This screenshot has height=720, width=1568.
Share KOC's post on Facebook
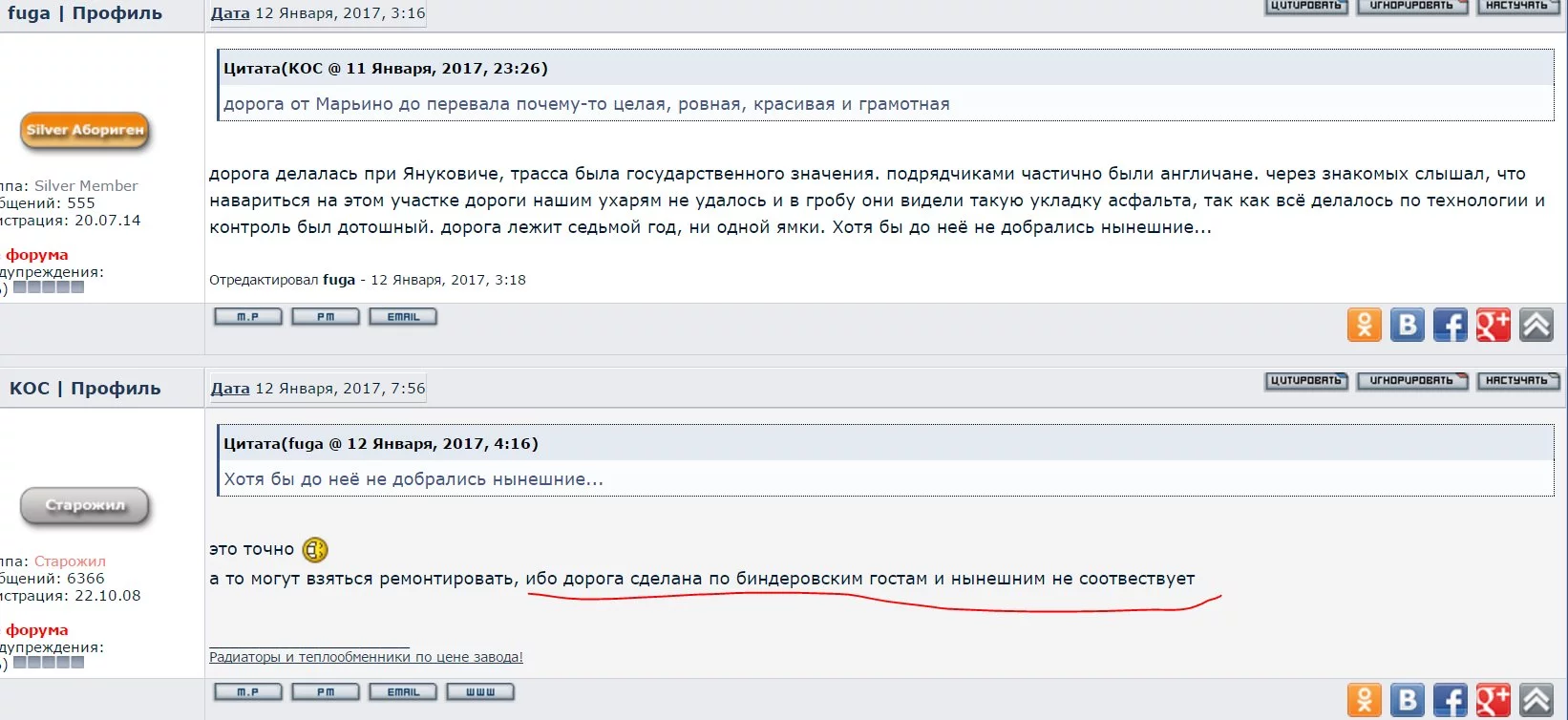coord(1451,700)
